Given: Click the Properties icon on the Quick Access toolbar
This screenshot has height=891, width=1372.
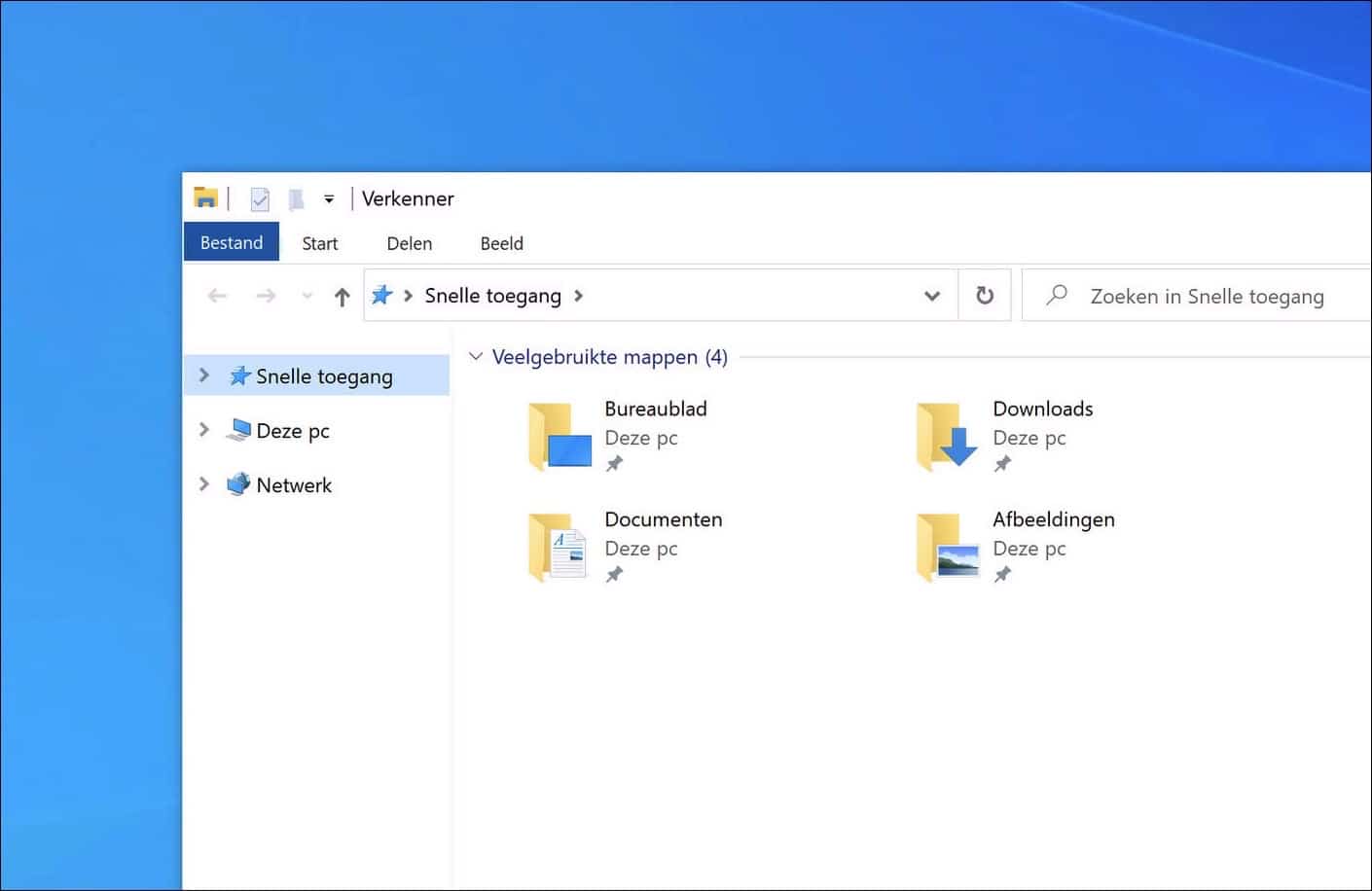Looking at the screenshot, I should coord(259,198).
